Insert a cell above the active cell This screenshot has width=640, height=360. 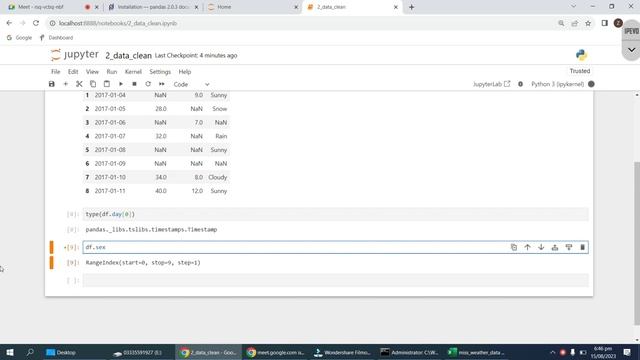555,247
